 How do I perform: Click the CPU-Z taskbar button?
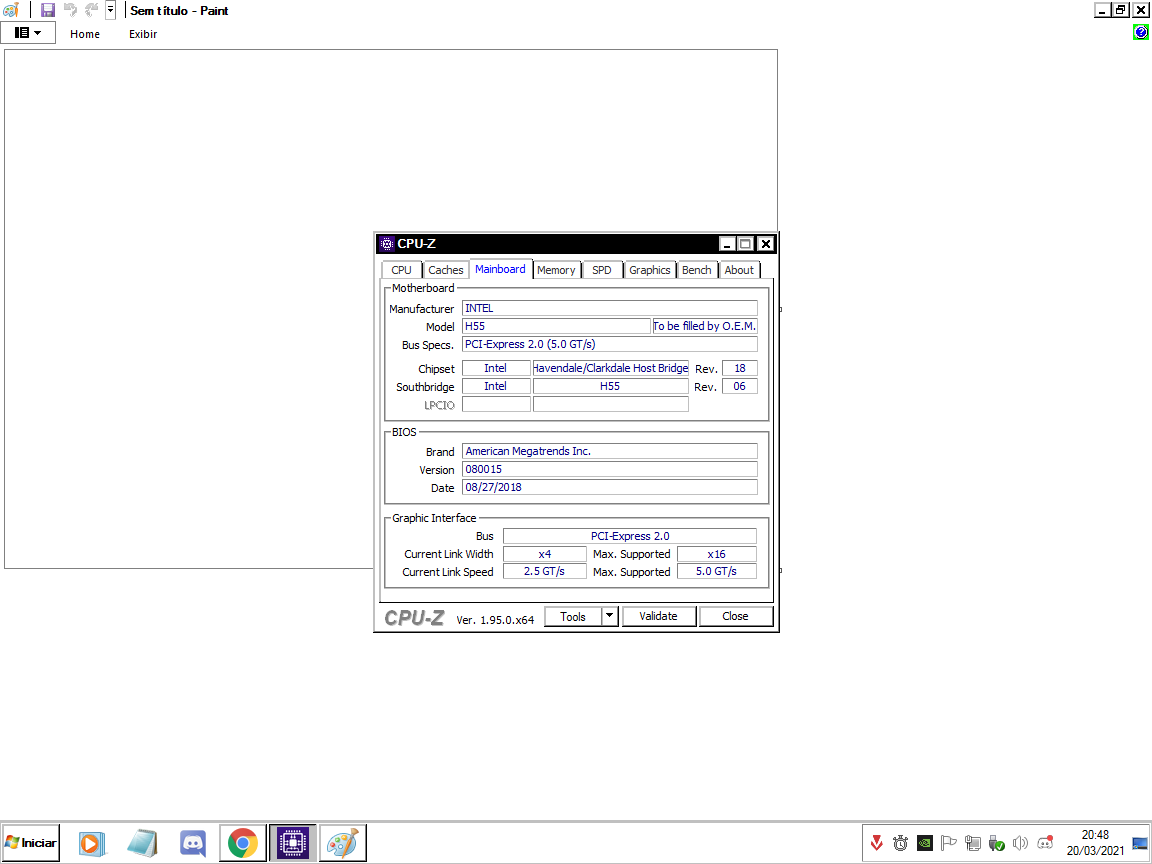click(x=292, y=843)
